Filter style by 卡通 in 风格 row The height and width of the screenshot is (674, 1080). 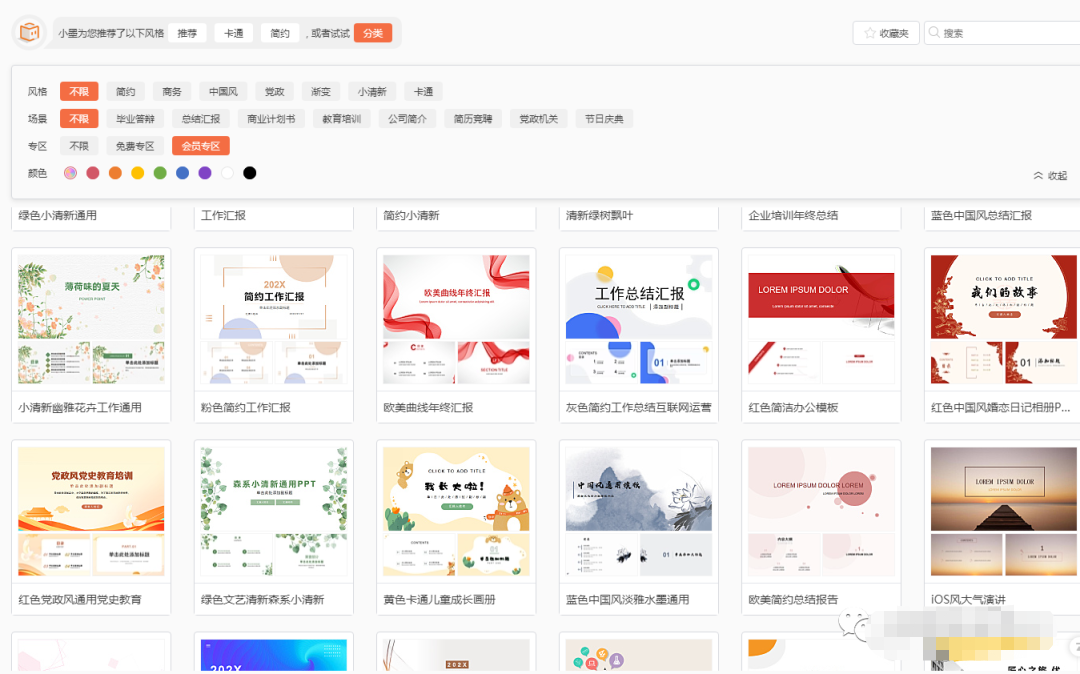pyautogui.click(x=423, y=92)
